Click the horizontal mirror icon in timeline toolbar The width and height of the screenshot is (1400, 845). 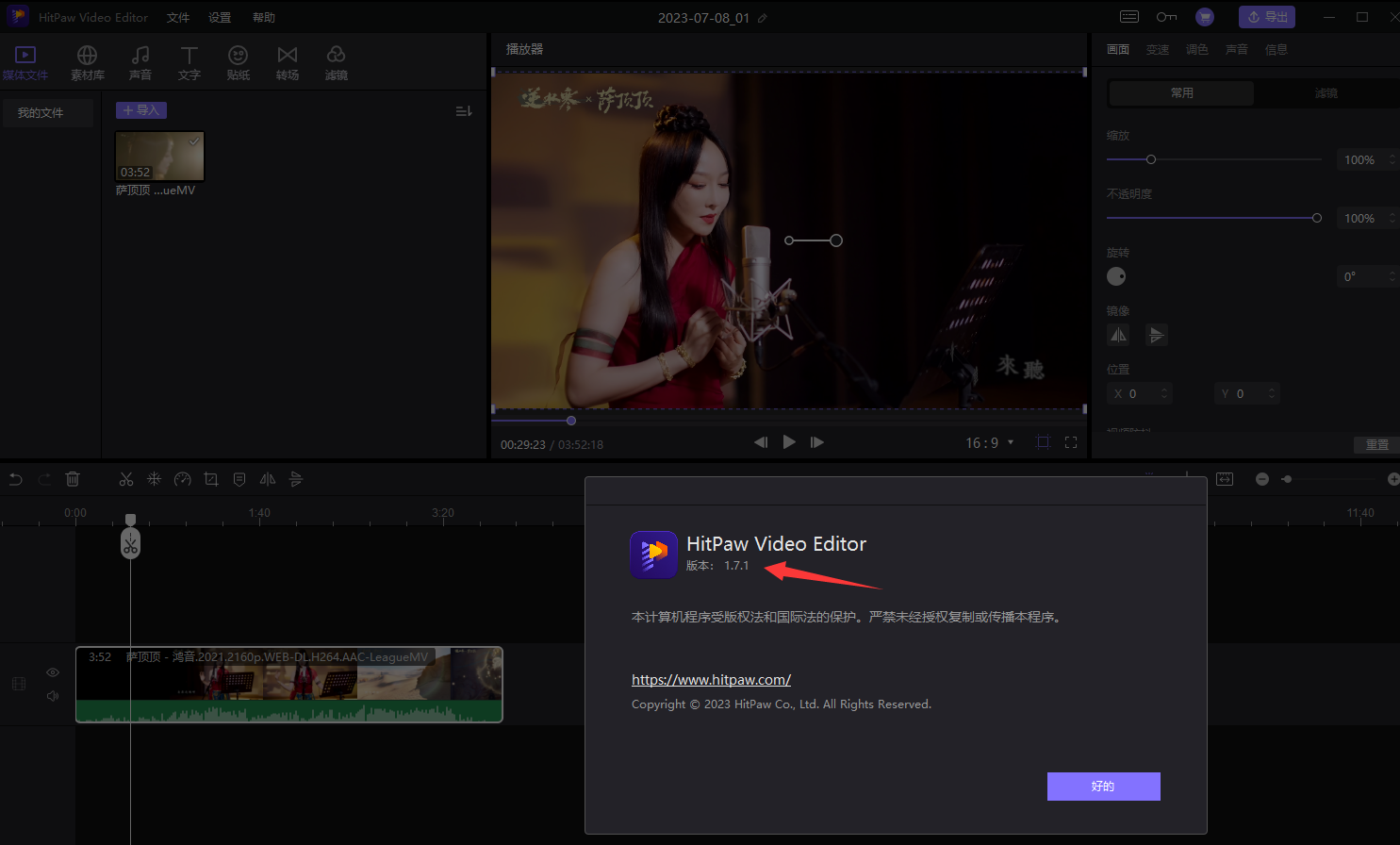click(x=268, y=479)
